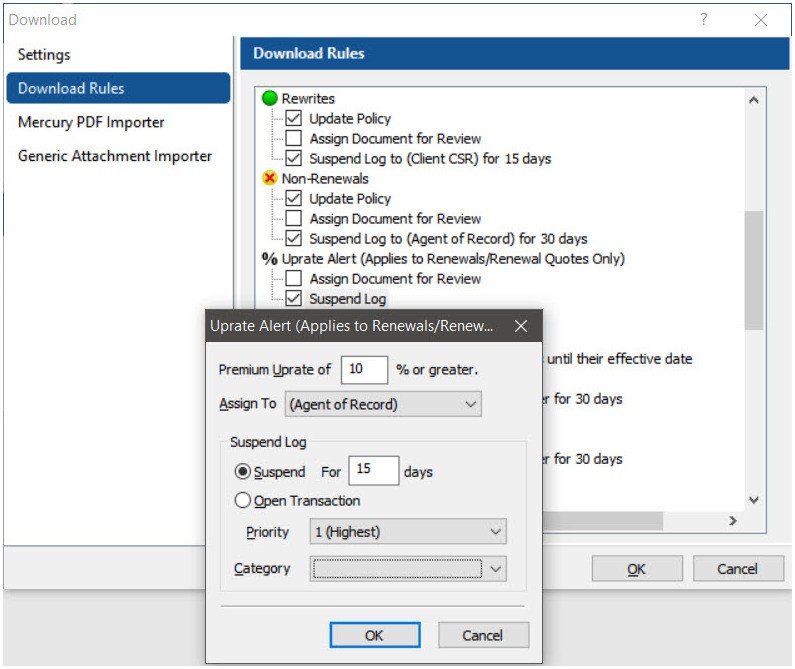Click the vertical scrollbar down arrow
This screenshot has height=669, width=795.
pos(753,500)
